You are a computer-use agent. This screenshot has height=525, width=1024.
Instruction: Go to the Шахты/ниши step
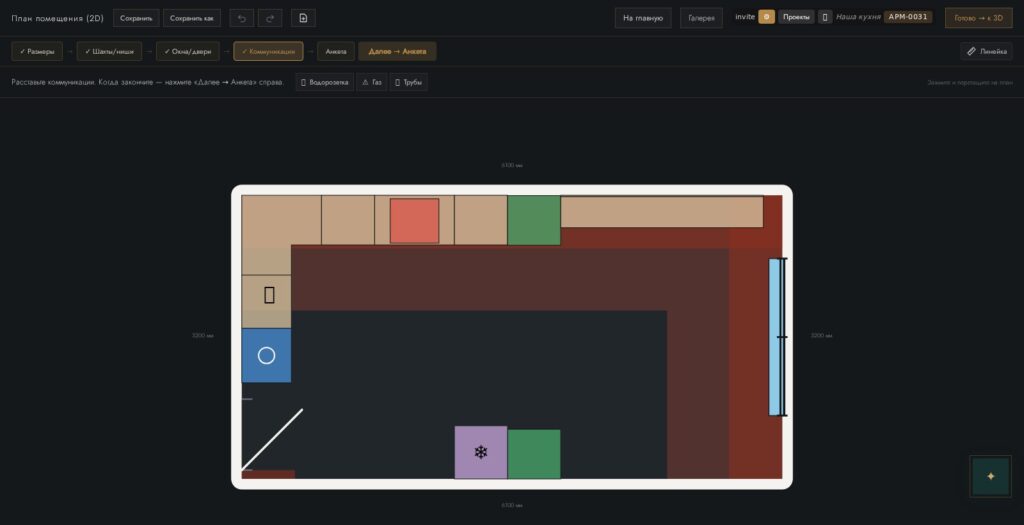(109, 51)
